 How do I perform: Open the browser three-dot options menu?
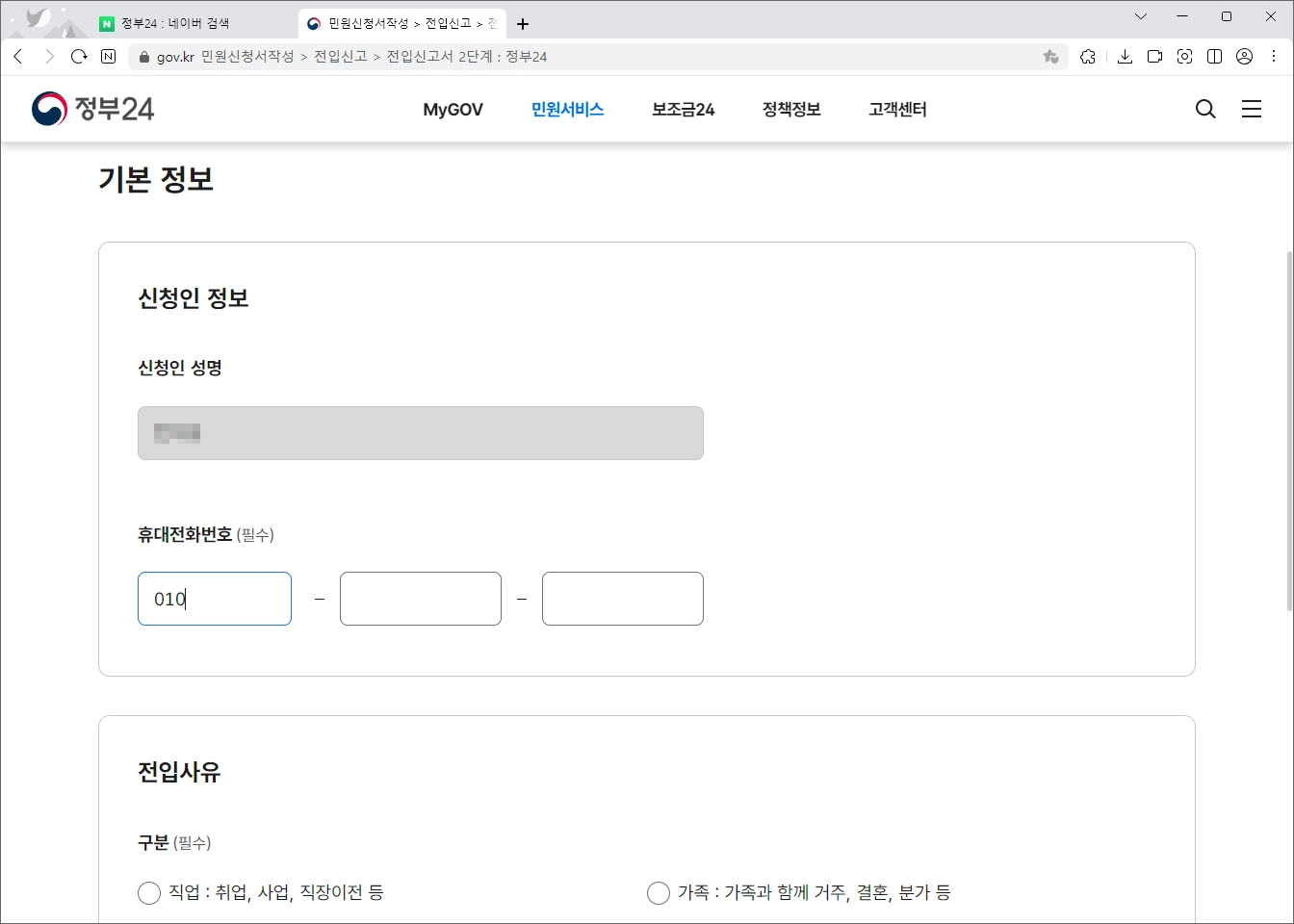[1273, 56]
